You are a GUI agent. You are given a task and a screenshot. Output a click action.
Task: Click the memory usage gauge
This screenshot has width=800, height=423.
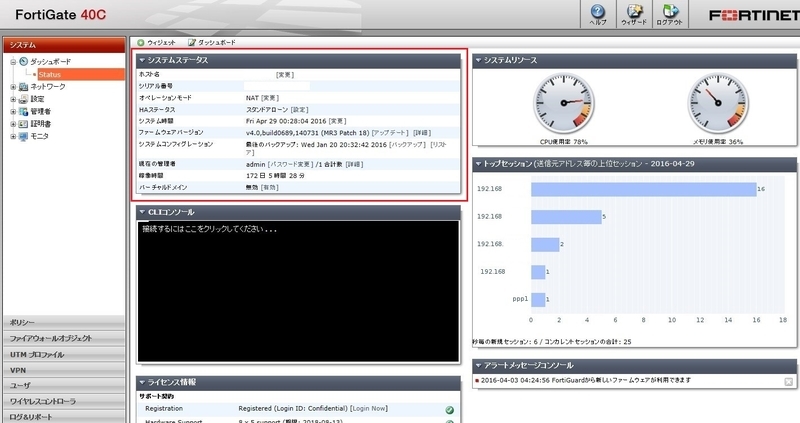tap(718, 103)
